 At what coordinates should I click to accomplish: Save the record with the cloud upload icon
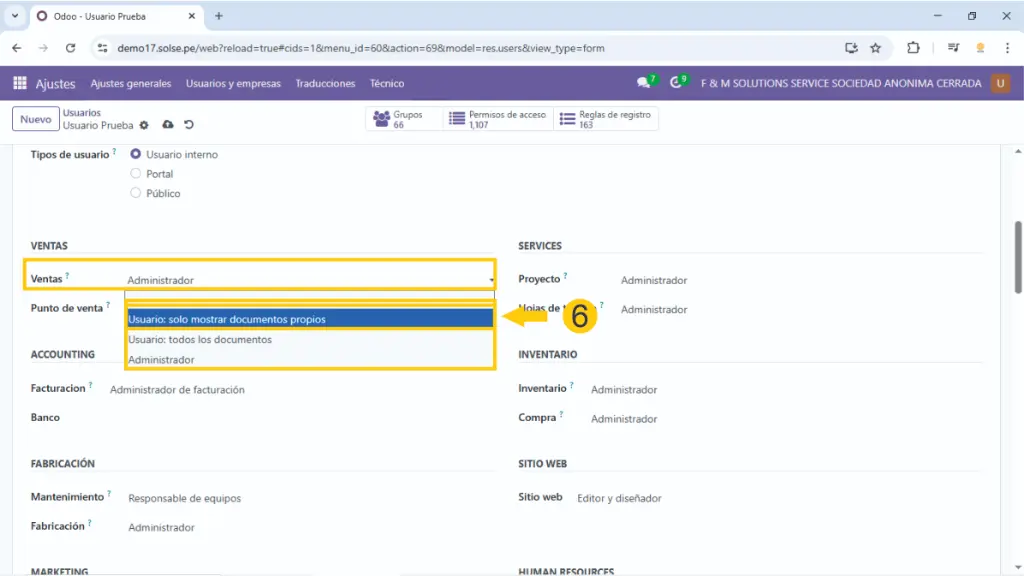(167, 125)
